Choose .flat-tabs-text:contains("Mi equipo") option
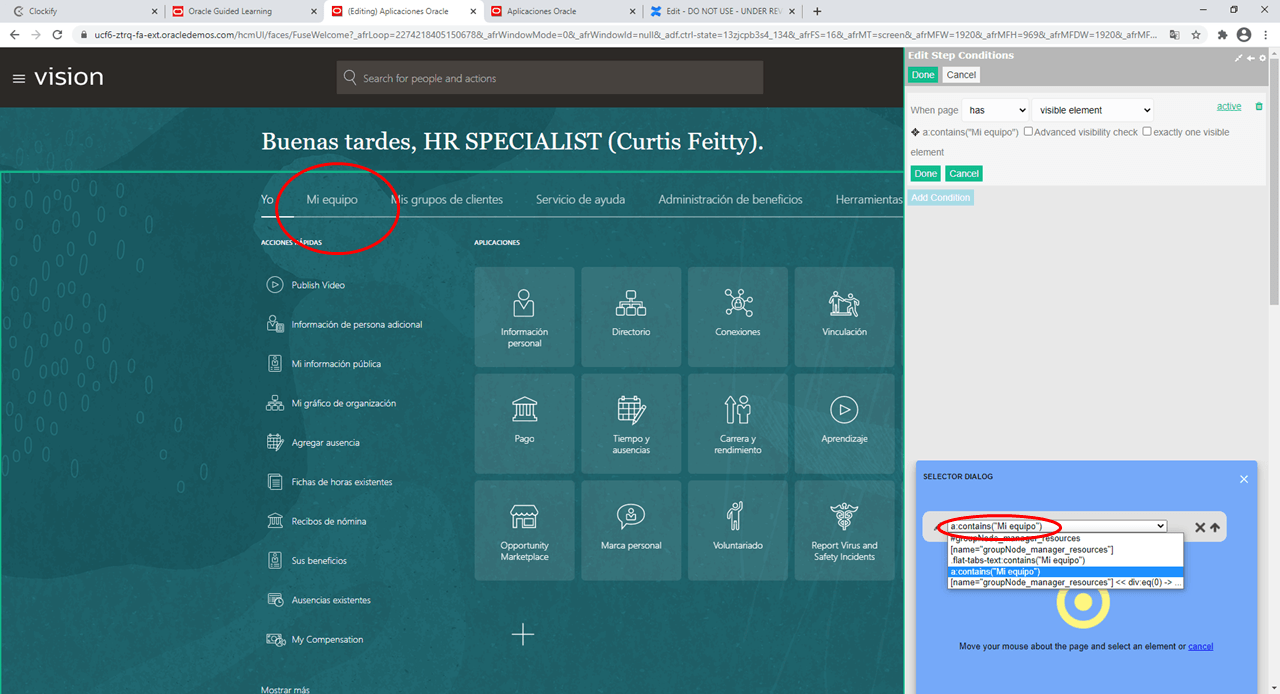The image size is (1280, 694). coord(1065,560)
